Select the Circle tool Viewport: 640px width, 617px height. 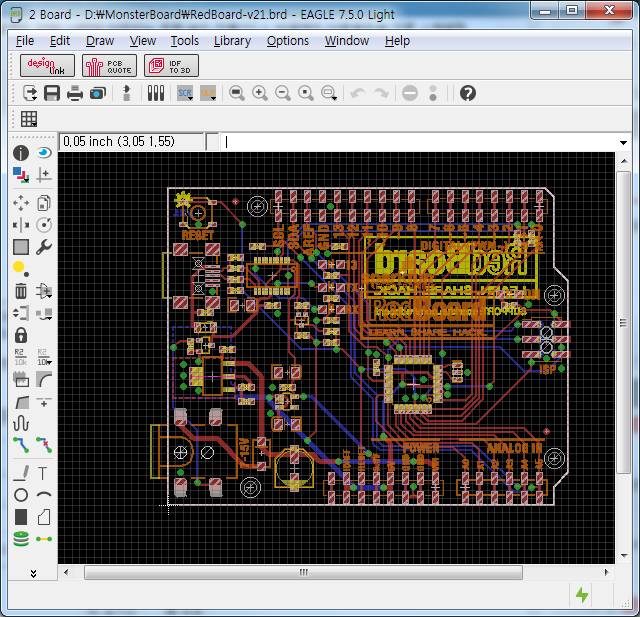click(21, 495)
